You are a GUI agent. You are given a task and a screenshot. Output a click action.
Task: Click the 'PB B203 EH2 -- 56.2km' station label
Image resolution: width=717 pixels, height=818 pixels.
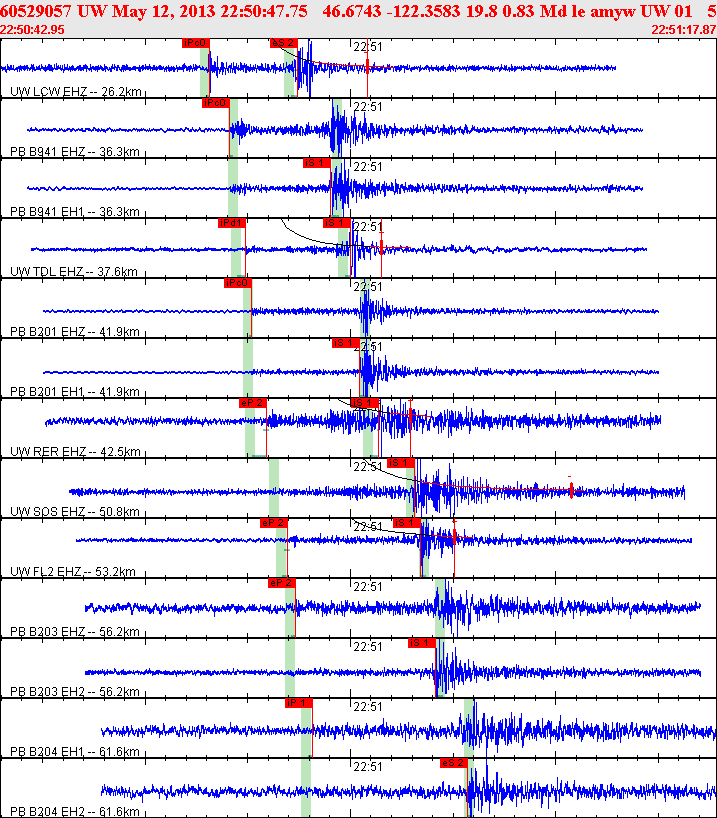click(x=75, y=692)
